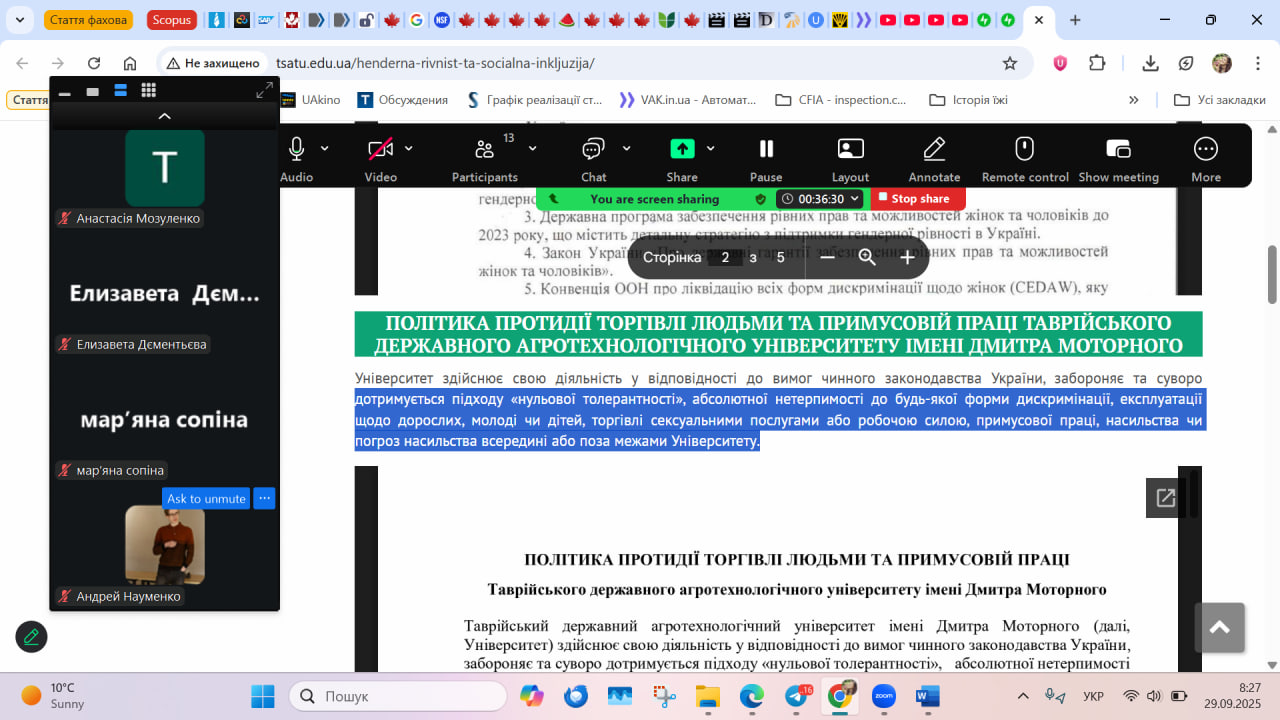Open the More options menu in Zoom

(1205, 150)
